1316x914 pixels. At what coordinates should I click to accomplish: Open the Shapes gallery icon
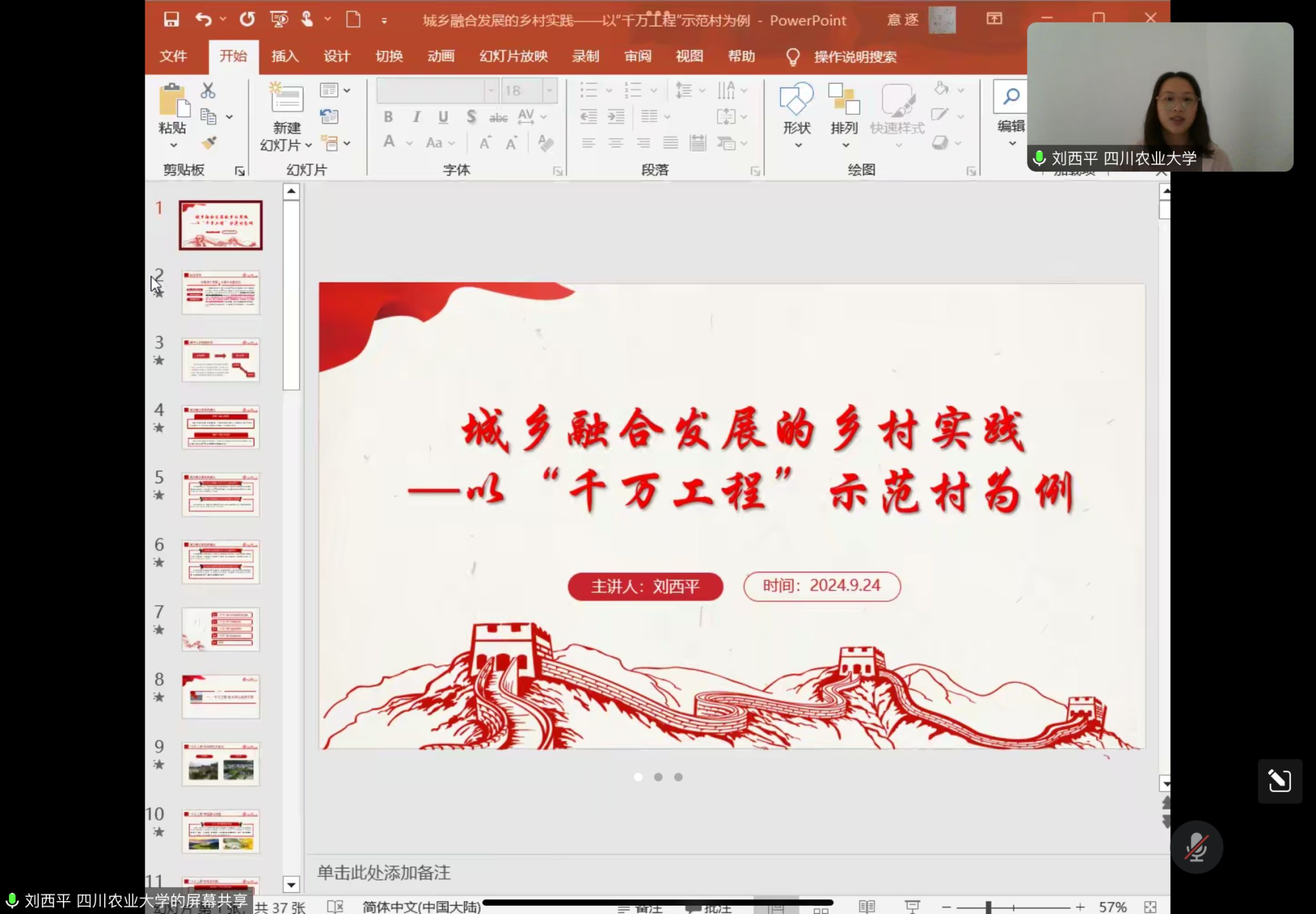pos(797,99)
